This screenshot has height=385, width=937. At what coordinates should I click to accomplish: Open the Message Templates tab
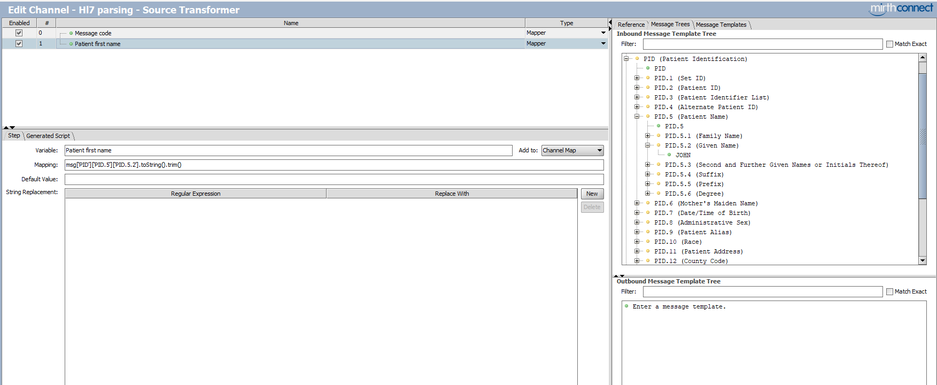click(x=721, y=25)
